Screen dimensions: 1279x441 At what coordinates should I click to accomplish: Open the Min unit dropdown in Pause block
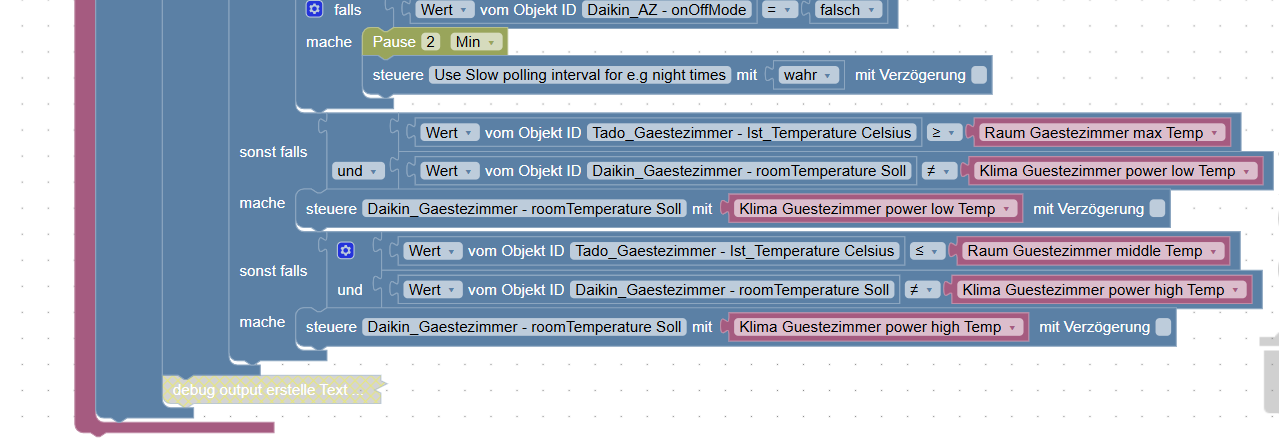(476, 42)
